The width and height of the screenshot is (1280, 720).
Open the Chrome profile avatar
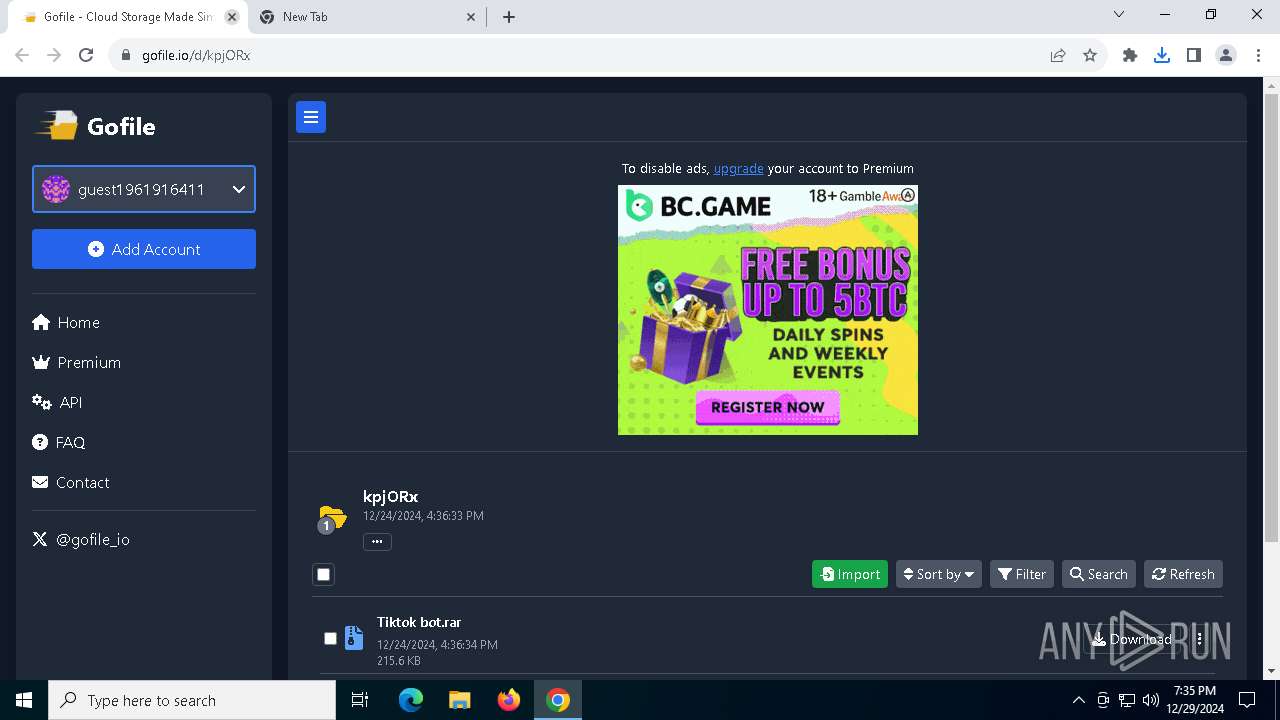point(1226,55)
